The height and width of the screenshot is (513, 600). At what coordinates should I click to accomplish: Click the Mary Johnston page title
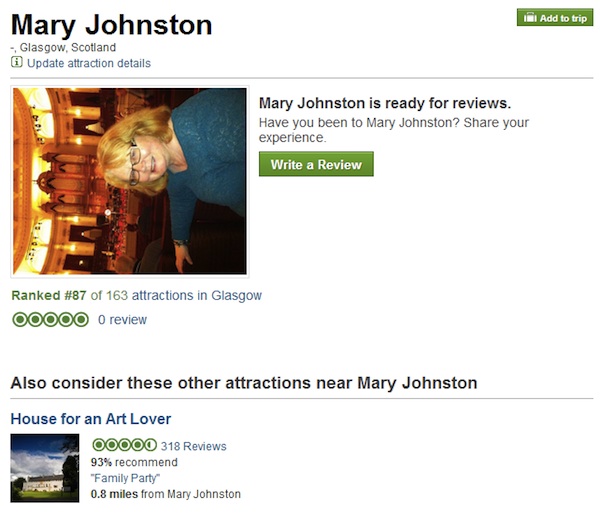pyautogui.click(x=111, y=25)
